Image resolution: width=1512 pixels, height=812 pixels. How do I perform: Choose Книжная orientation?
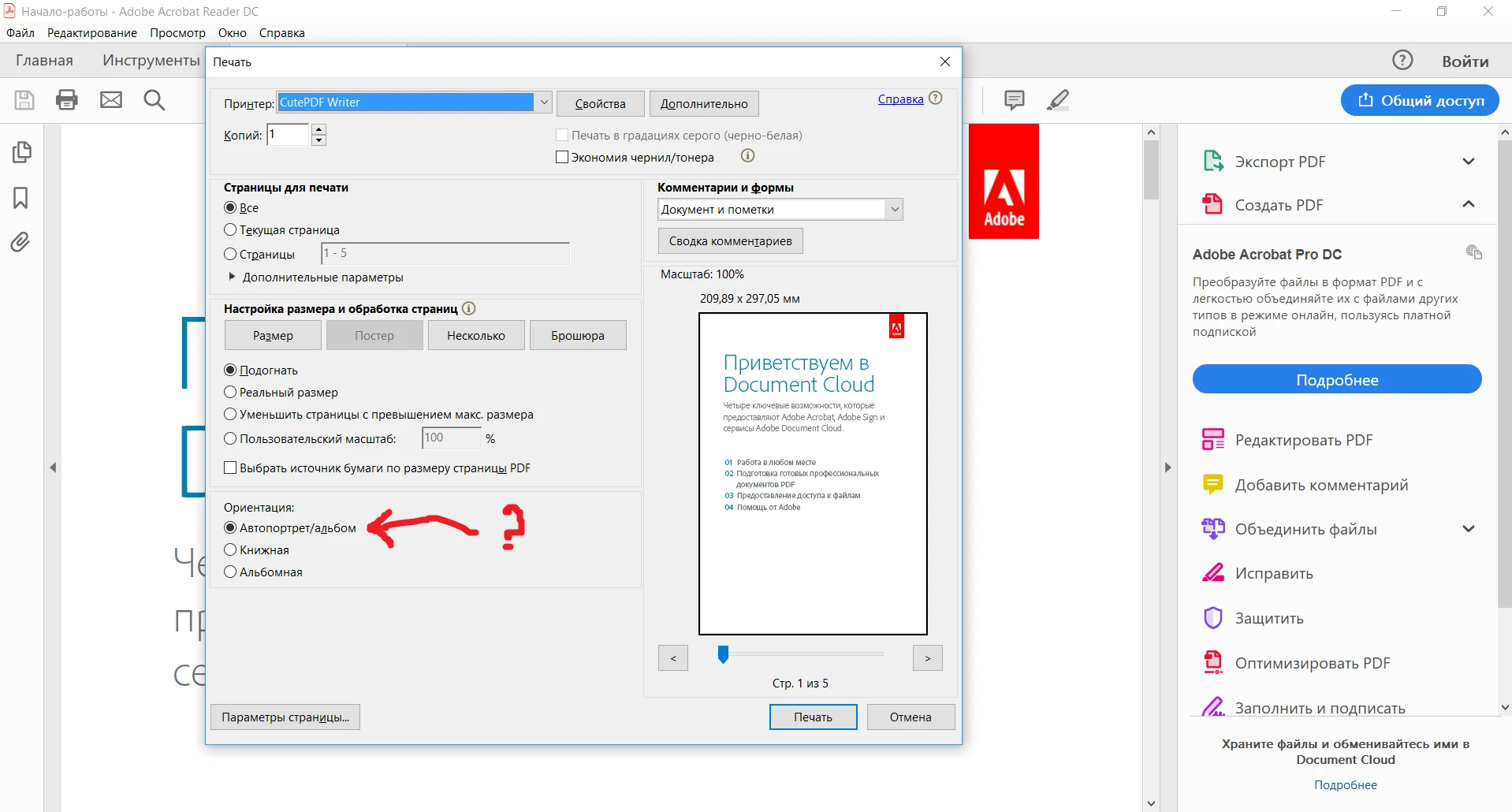pyautogui.click(x=230, y=549)
